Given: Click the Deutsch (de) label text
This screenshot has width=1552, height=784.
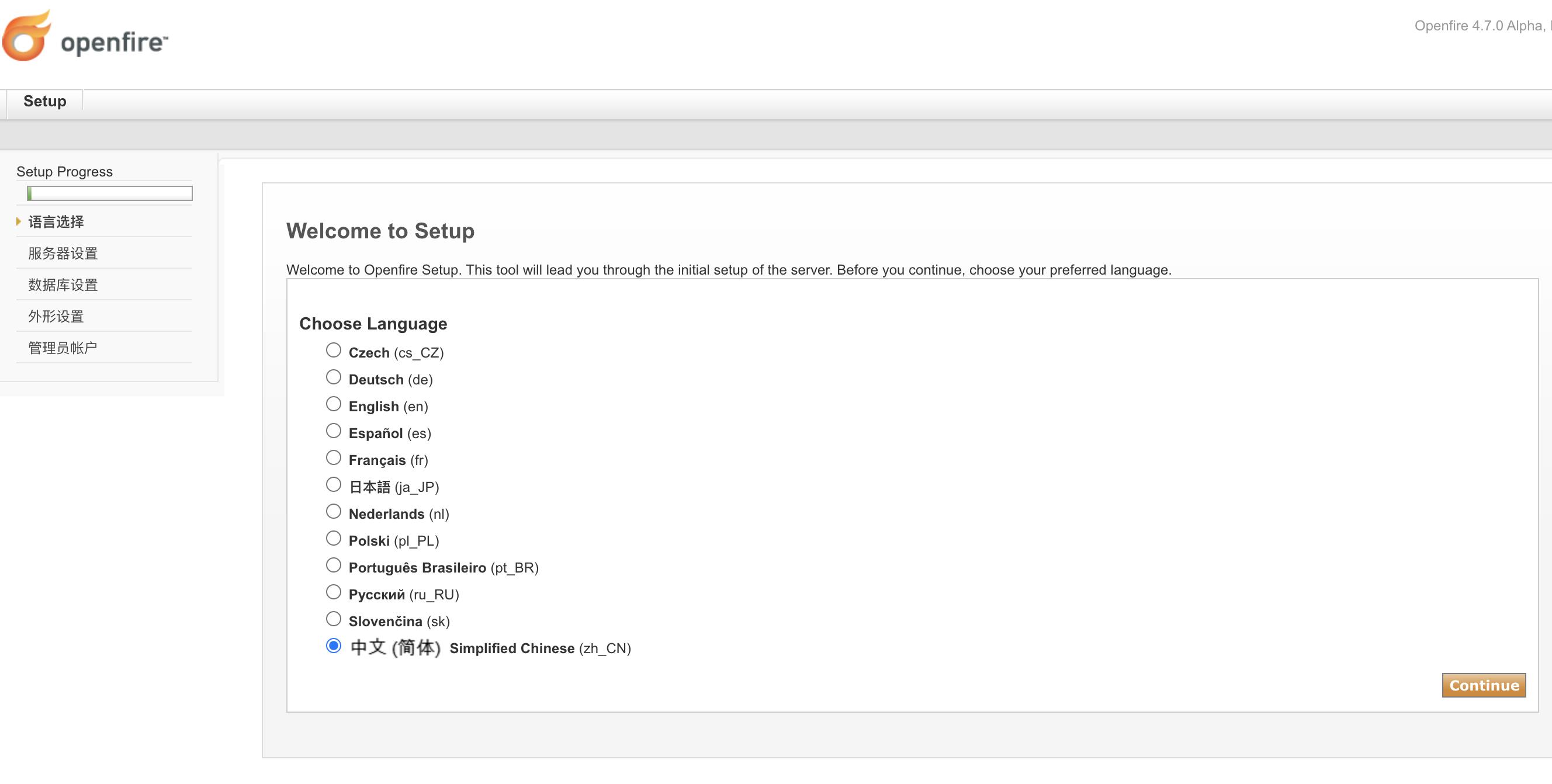Looking at the screenshot, I should [x=390, y=379].
